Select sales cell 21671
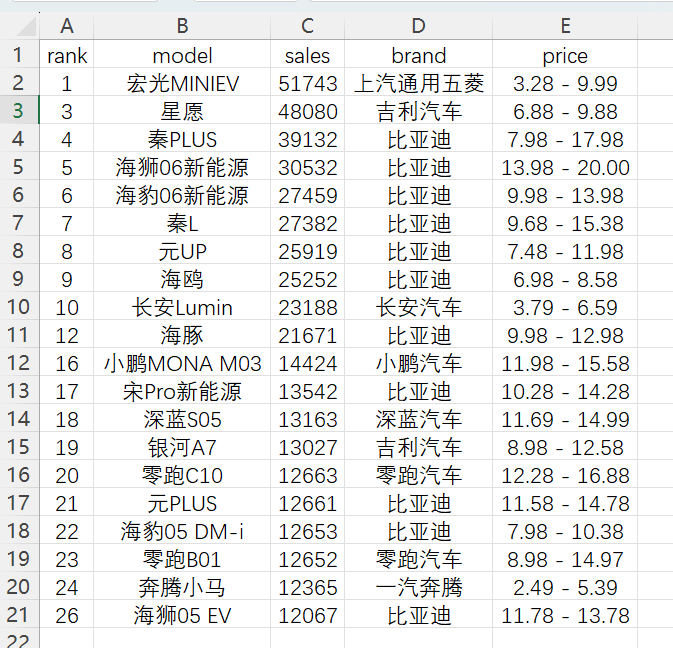The height and width of the screenshot is (648, 673). (x=307, y=334)
